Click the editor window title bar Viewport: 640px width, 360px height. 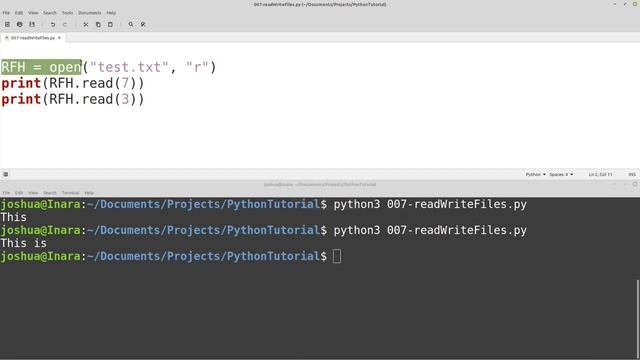(320, 4)
